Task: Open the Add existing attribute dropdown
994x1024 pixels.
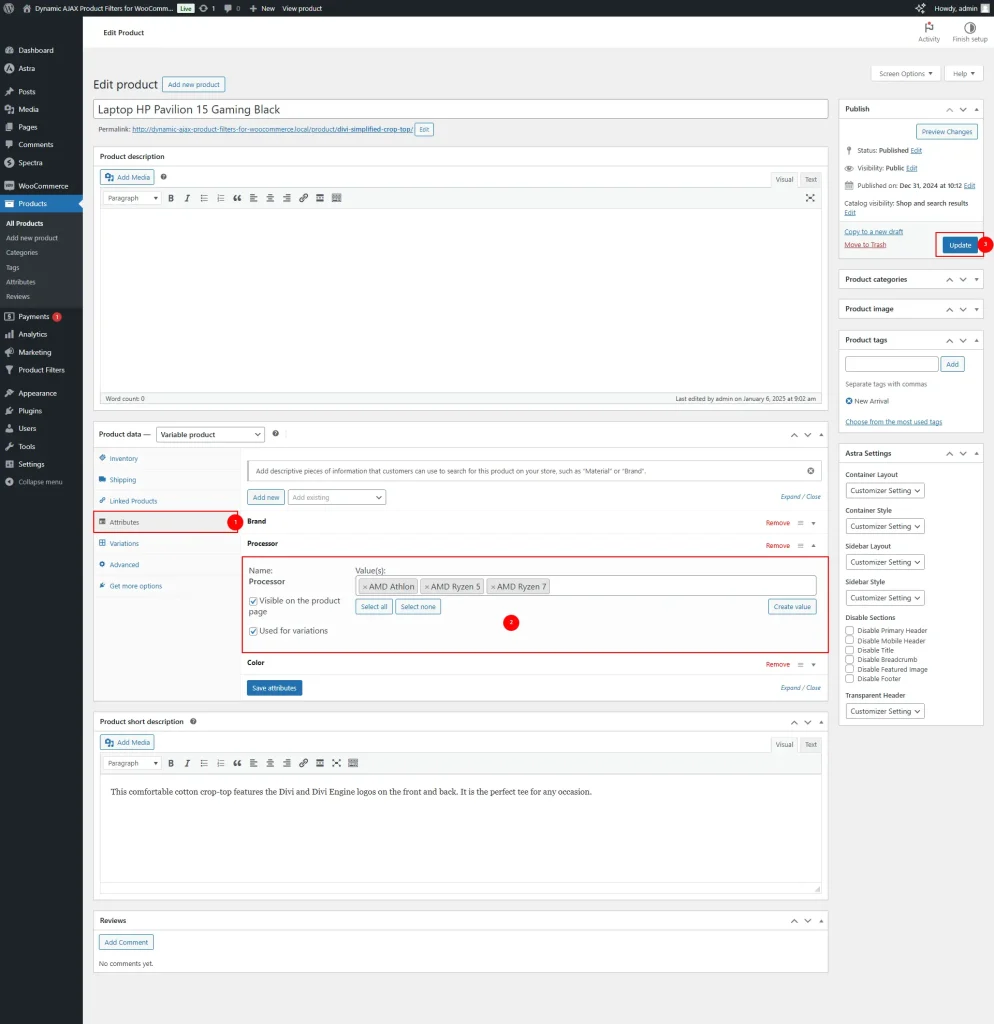Action: (336, 498)
